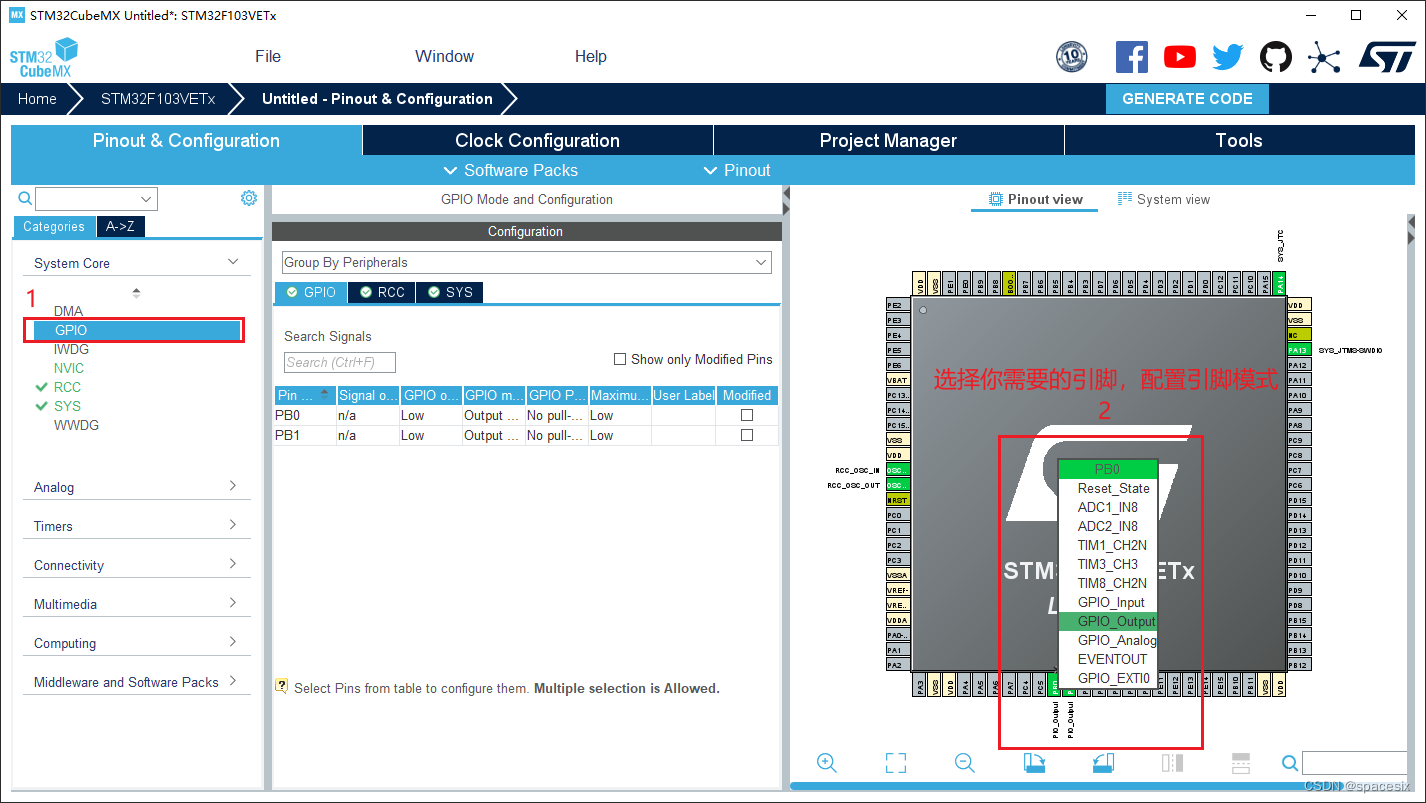
Task: Select the RCC configuration tab
Action: coord(382,292)
